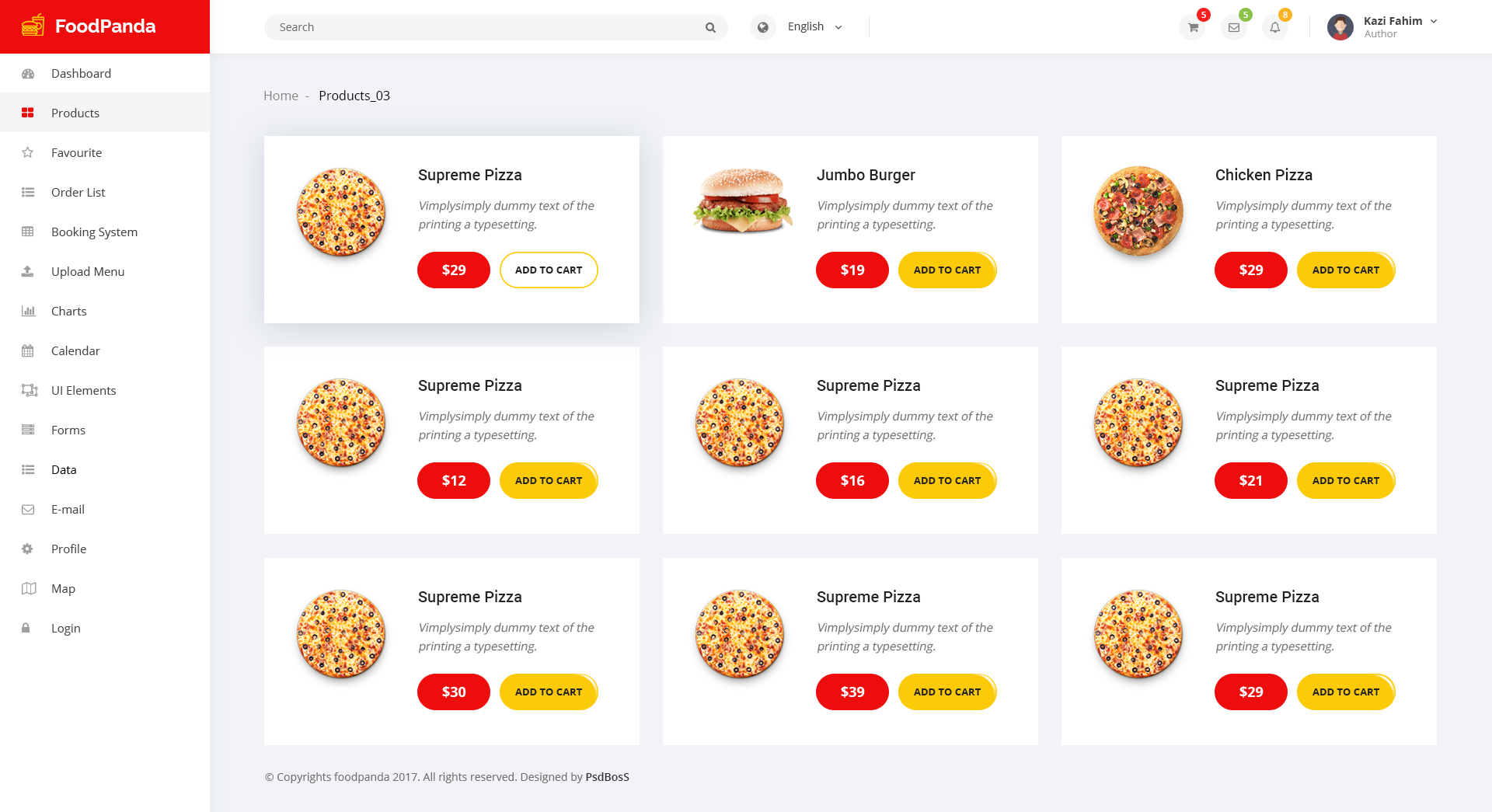Open the English language dropdown
The width and height of the screenshot is (1492, 812).
coord(812,26)
